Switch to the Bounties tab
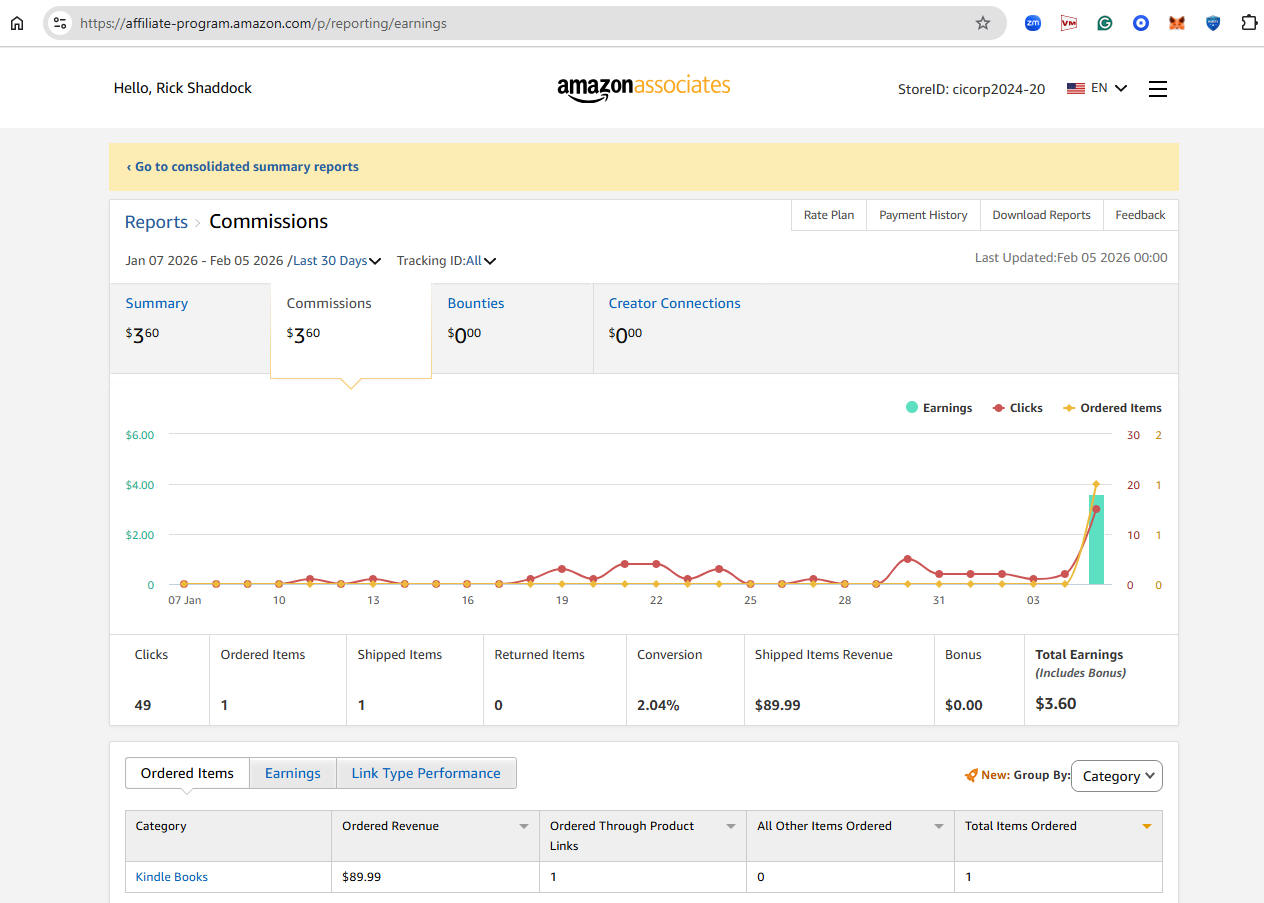Screen dimensions: 1264x903 pyautogui.click(x=476, y=304)
